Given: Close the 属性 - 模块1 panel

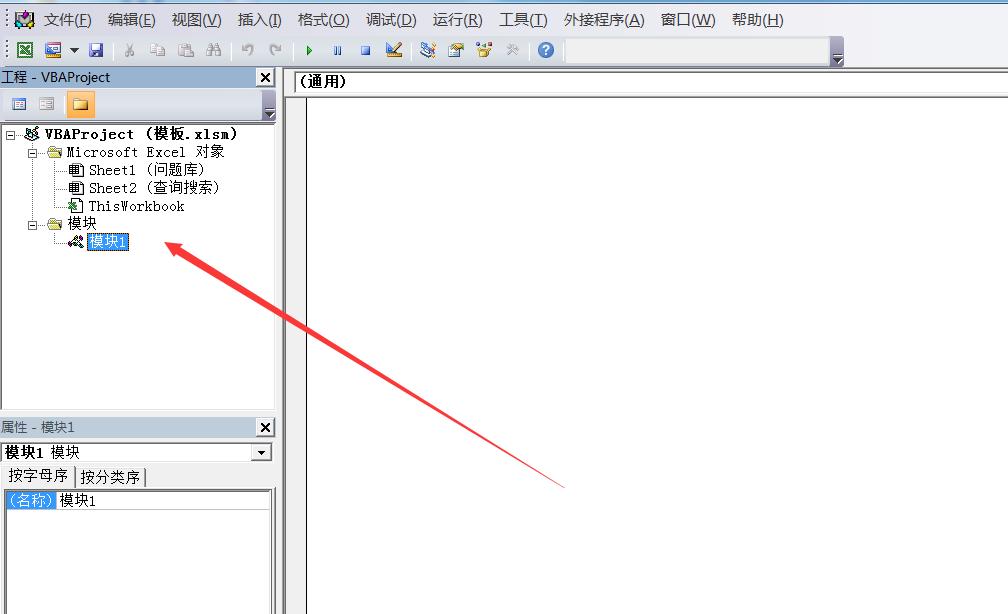Looking at the screenshot, I should (x=266, y=428).
